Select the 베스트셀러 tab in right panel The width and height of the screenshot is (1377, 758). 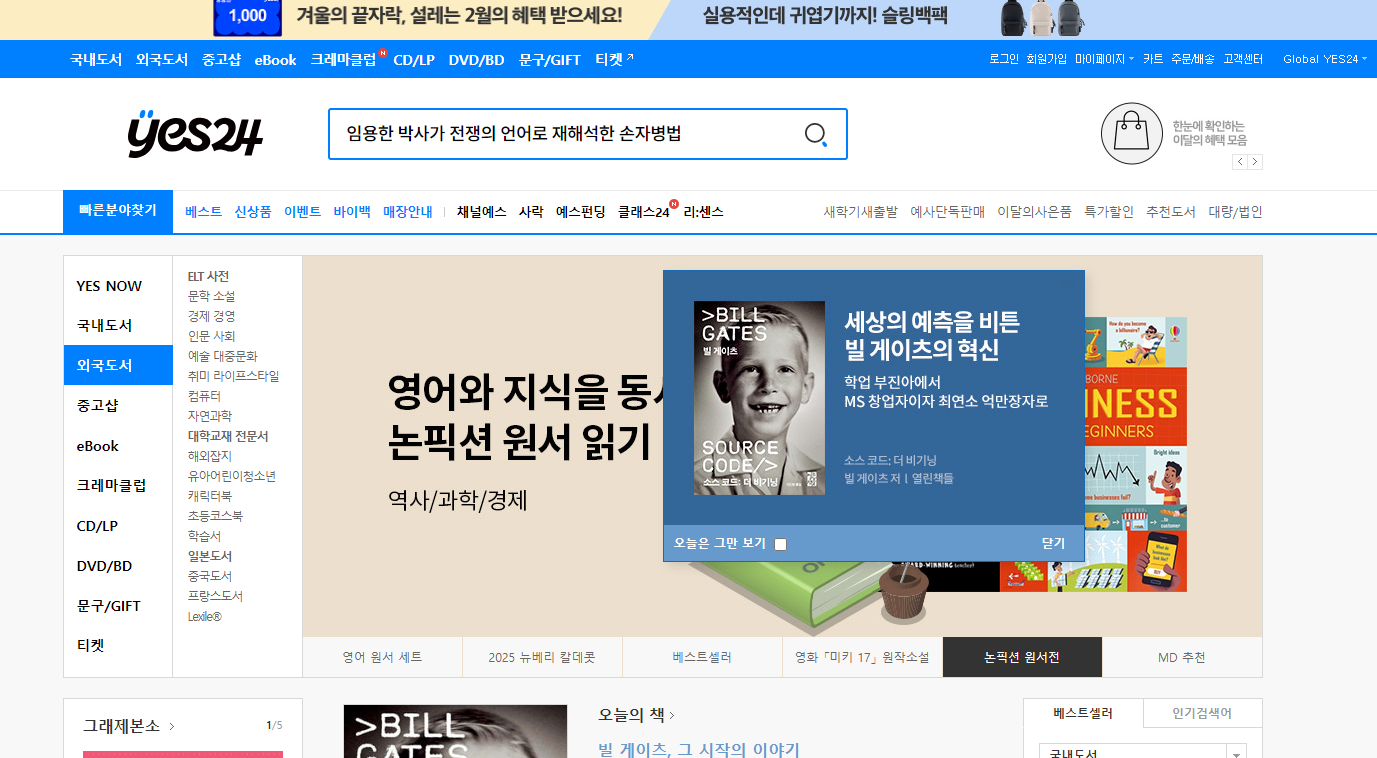pos(1083,713)
